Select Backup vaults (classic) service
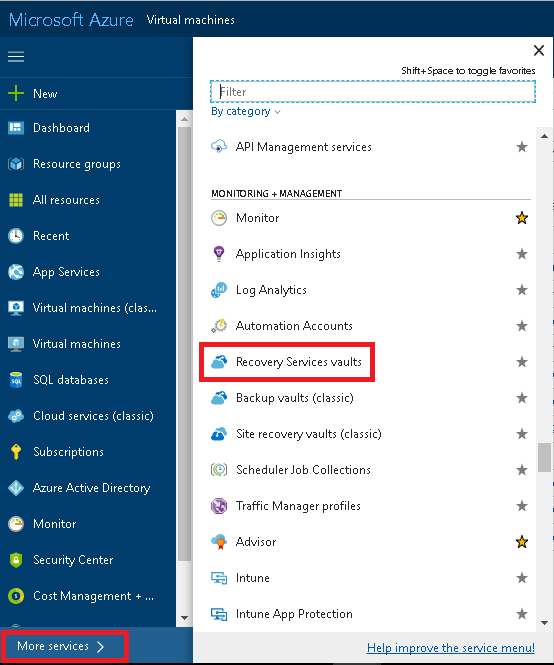The height and width of the screenshot is (665, 554). click(294, 398)
